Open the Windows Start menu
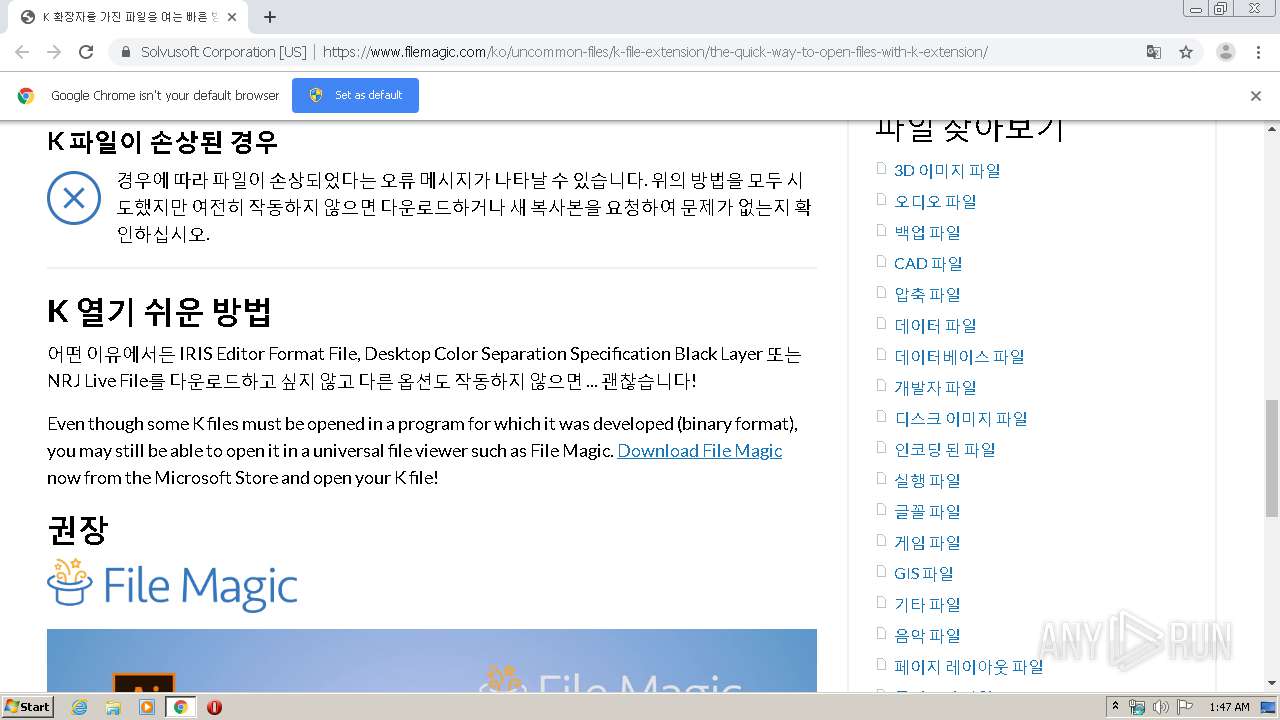Viewport: 1280px width, 720px height. pyautogui.click(x=27, y=706)
